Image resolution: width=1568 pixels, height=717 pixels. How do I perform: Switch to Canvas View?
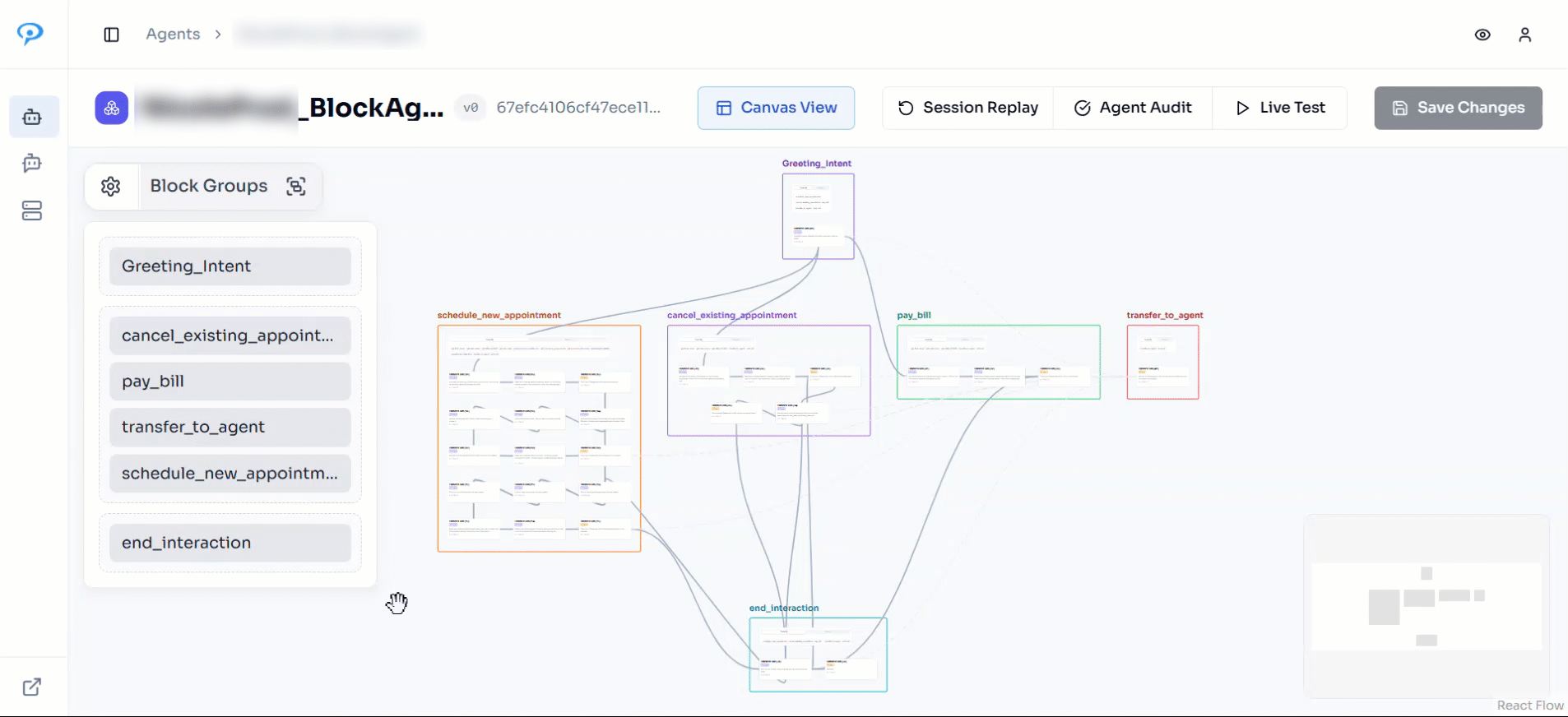click(776, 108)
